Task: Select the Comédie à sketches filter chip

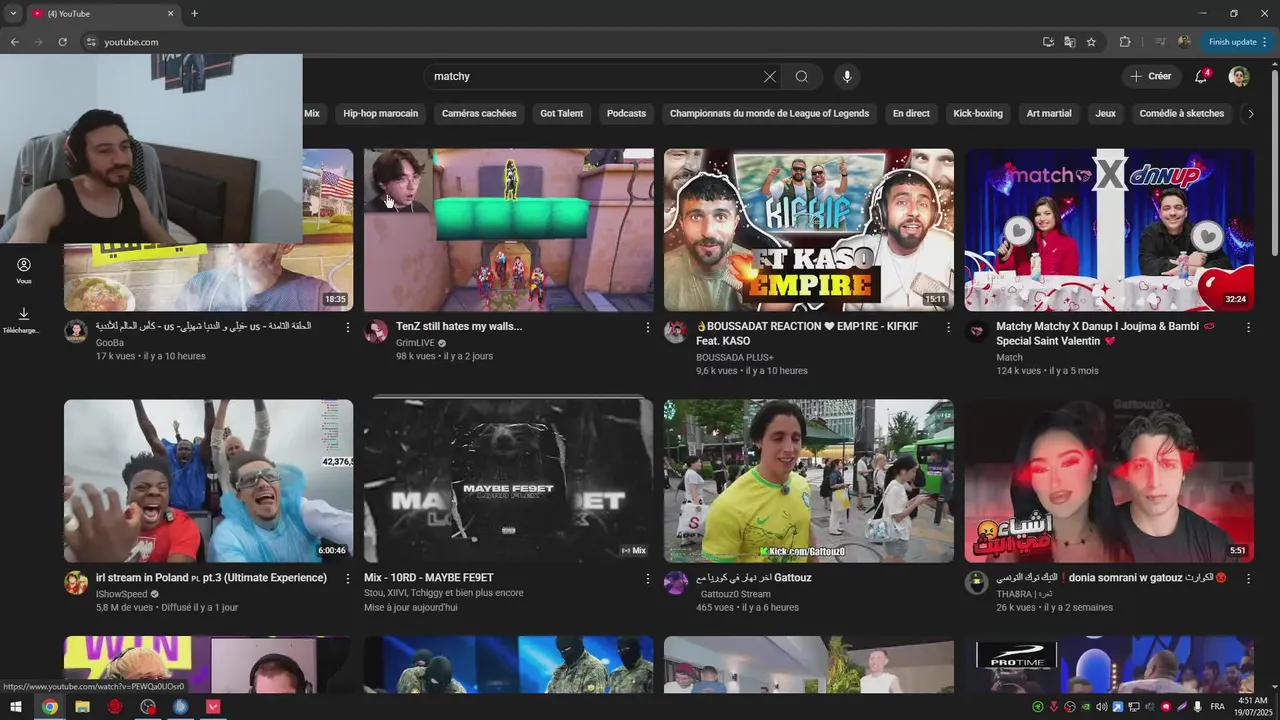Action: click(1181, 114)
